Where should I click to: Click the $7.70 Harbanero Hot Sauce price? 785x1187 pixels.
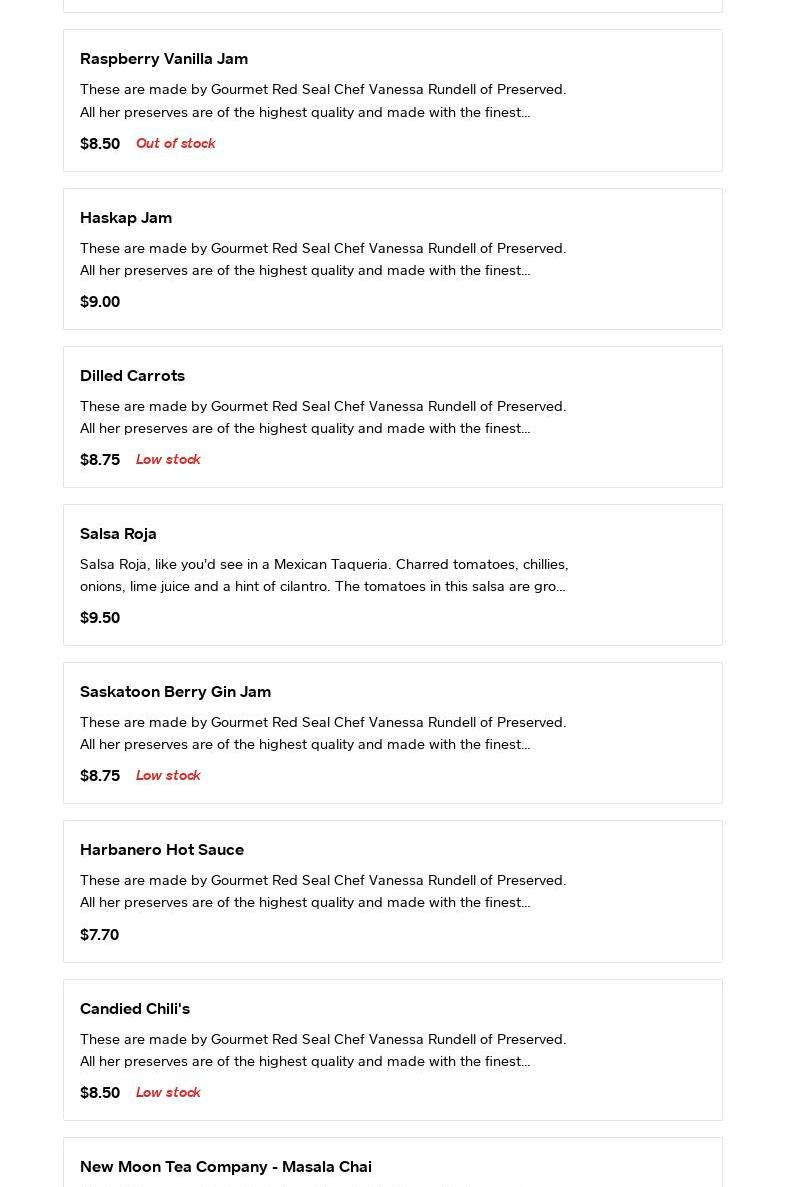(99, 935)
